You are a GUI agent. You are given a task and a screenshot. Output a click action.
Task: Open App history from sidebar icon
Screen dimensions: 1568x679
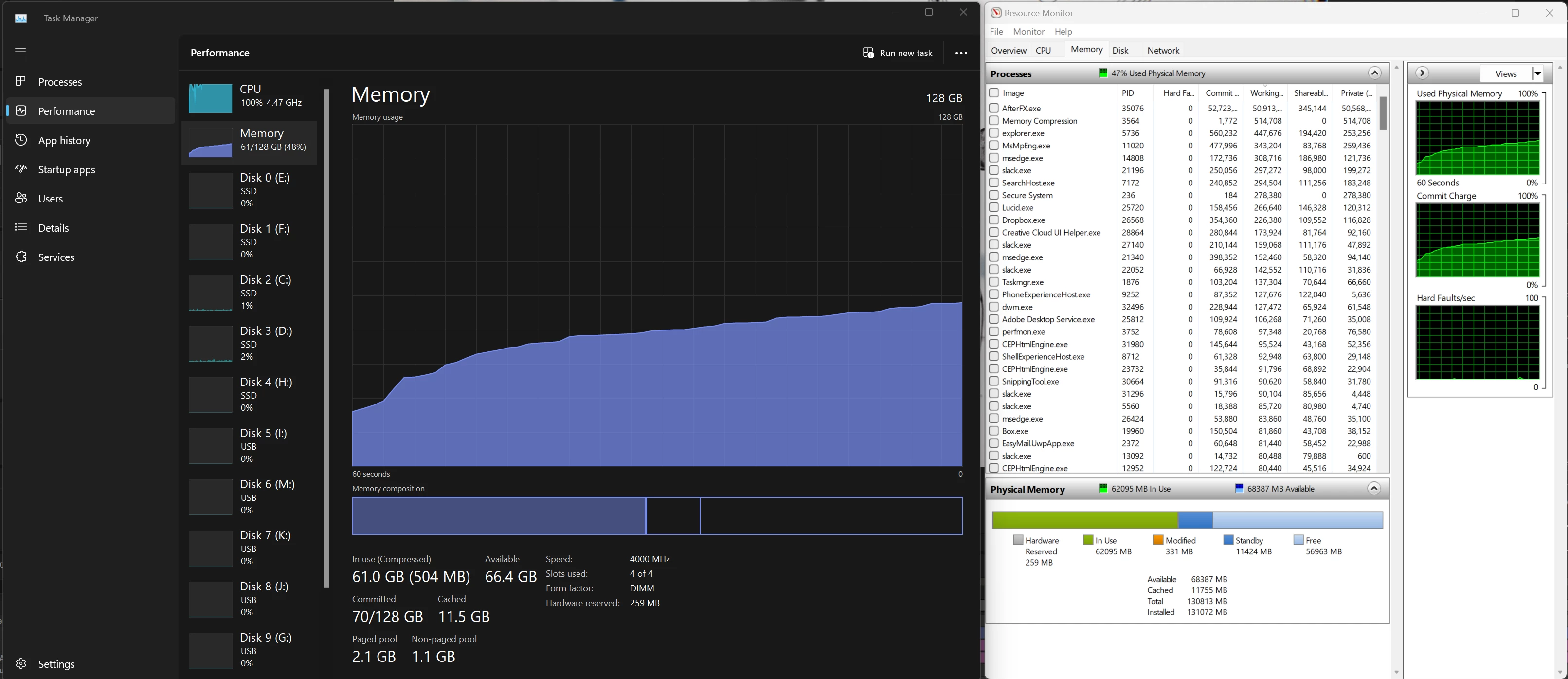tap(21, 140)
